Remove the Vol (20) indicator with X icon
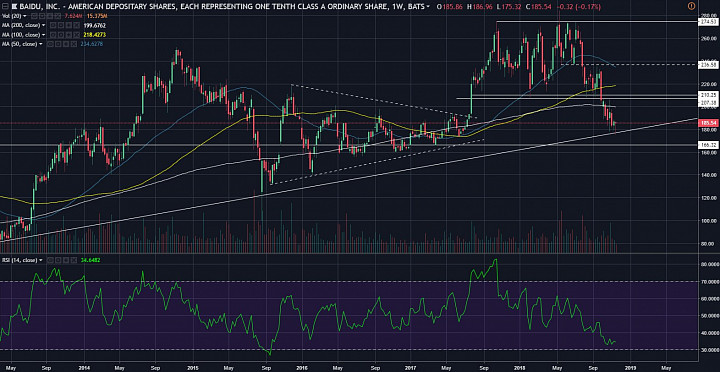This screenshot has height=372, width=720. pos(57,16)
